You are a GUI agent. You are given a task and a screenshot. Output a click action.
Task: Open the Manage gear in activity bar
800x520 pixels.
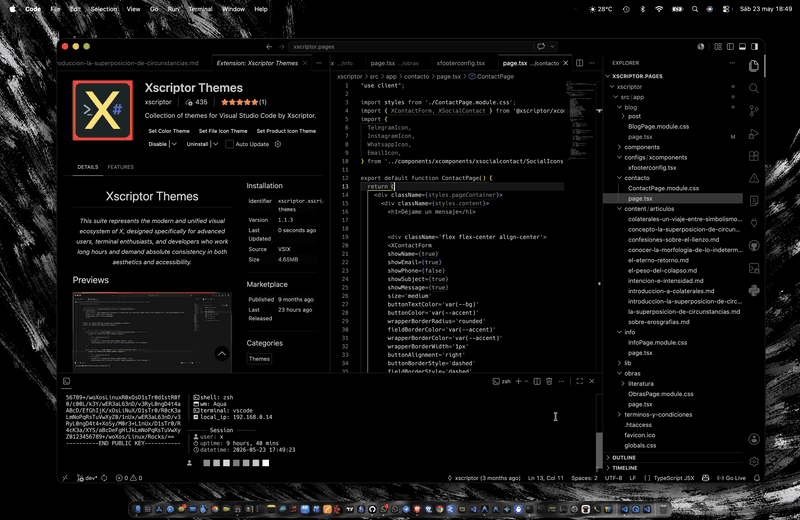pyautogui.click(x=754, y=461)
